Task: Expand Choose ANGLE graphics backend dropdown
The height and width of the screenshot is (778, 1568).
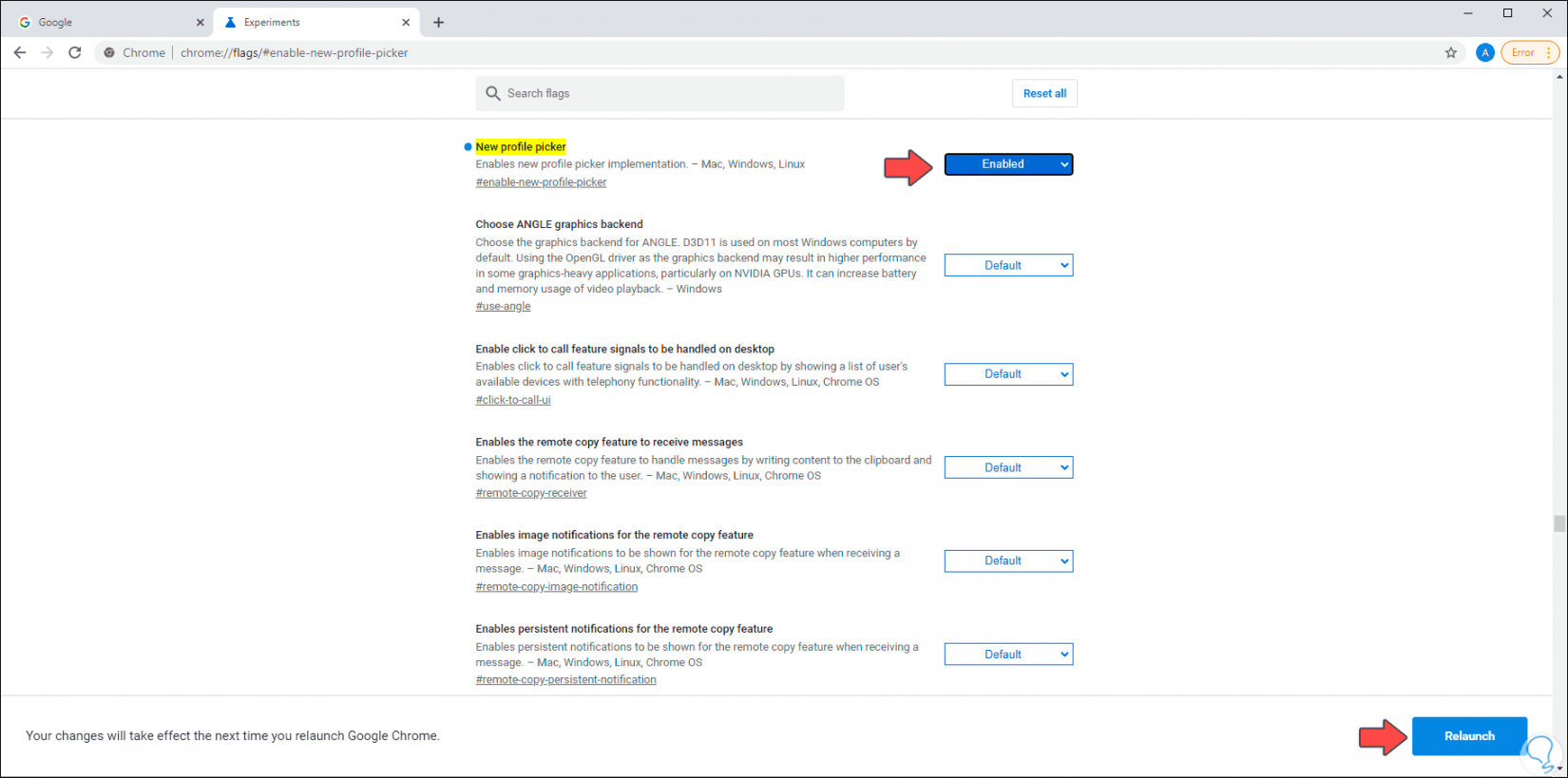Action: click(1008, 266)
